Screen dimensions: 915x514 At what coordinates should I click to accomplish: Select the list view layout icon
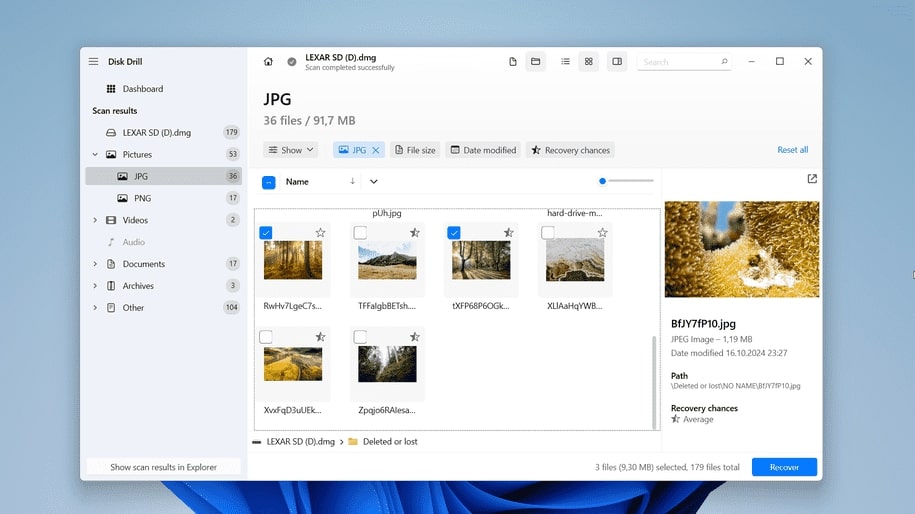[x=565, y=61]
